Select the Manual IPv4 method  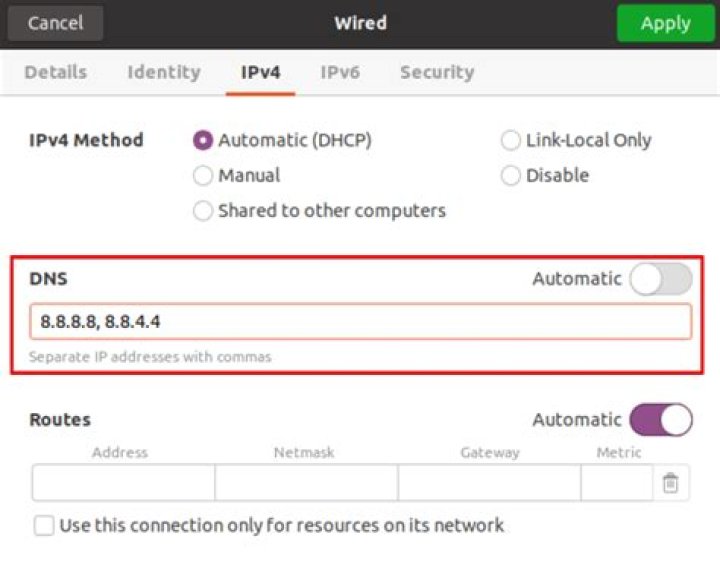click(203, 175)
